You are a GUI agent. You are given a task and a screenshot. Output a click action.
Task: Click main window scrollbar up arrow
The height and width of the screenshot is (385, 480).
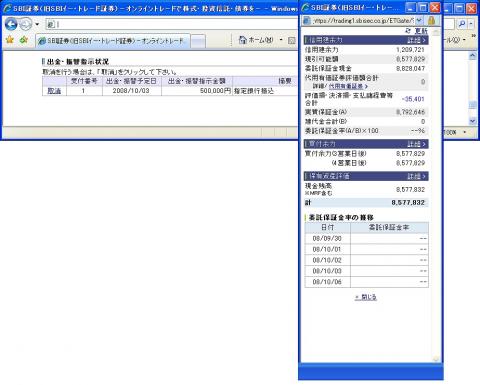[472, 56]
